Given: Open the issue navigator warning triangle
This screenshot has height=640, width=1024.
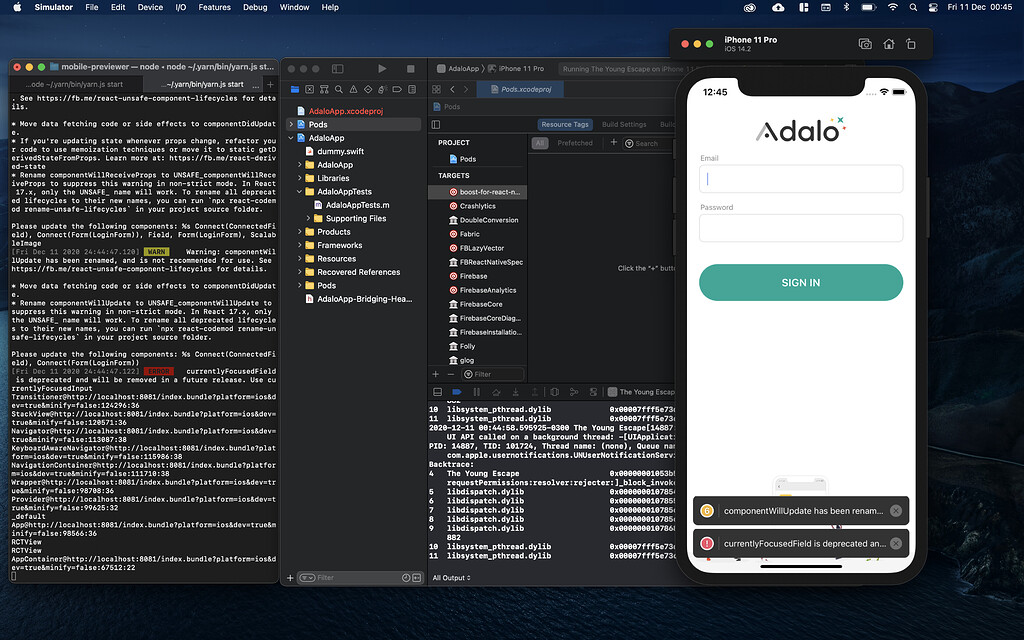Looking at the screenshot, I should coord(353,89).
